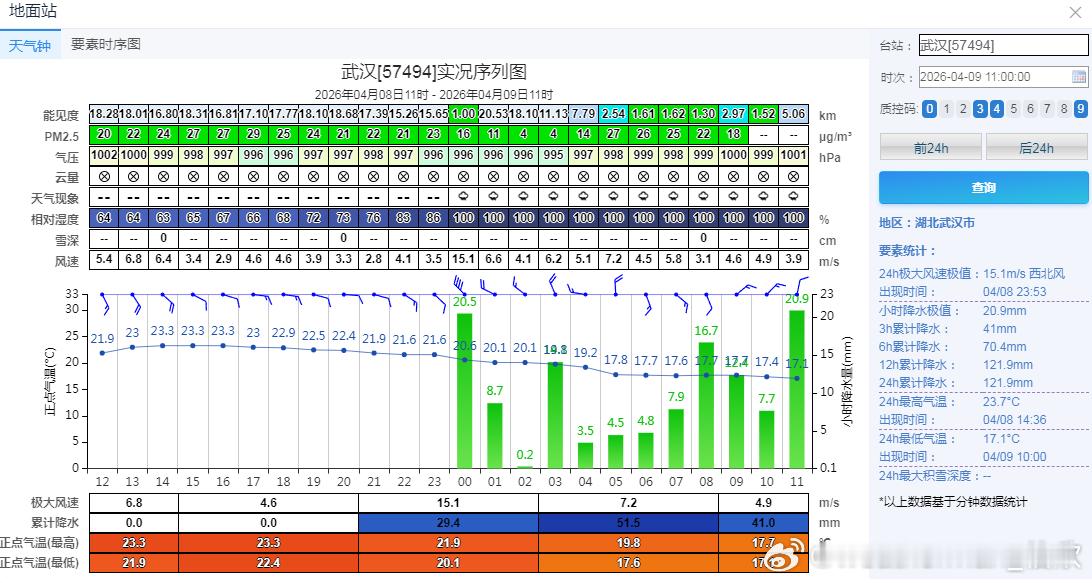Click the weather phenomenon icon at 00时
Viewport: 1092px width, 583px height.
click(x=462, y=196)
